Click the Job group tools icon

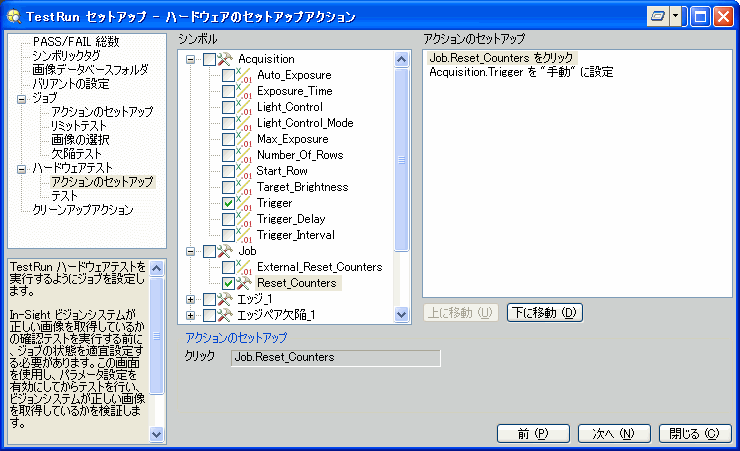tap(225, 251)
